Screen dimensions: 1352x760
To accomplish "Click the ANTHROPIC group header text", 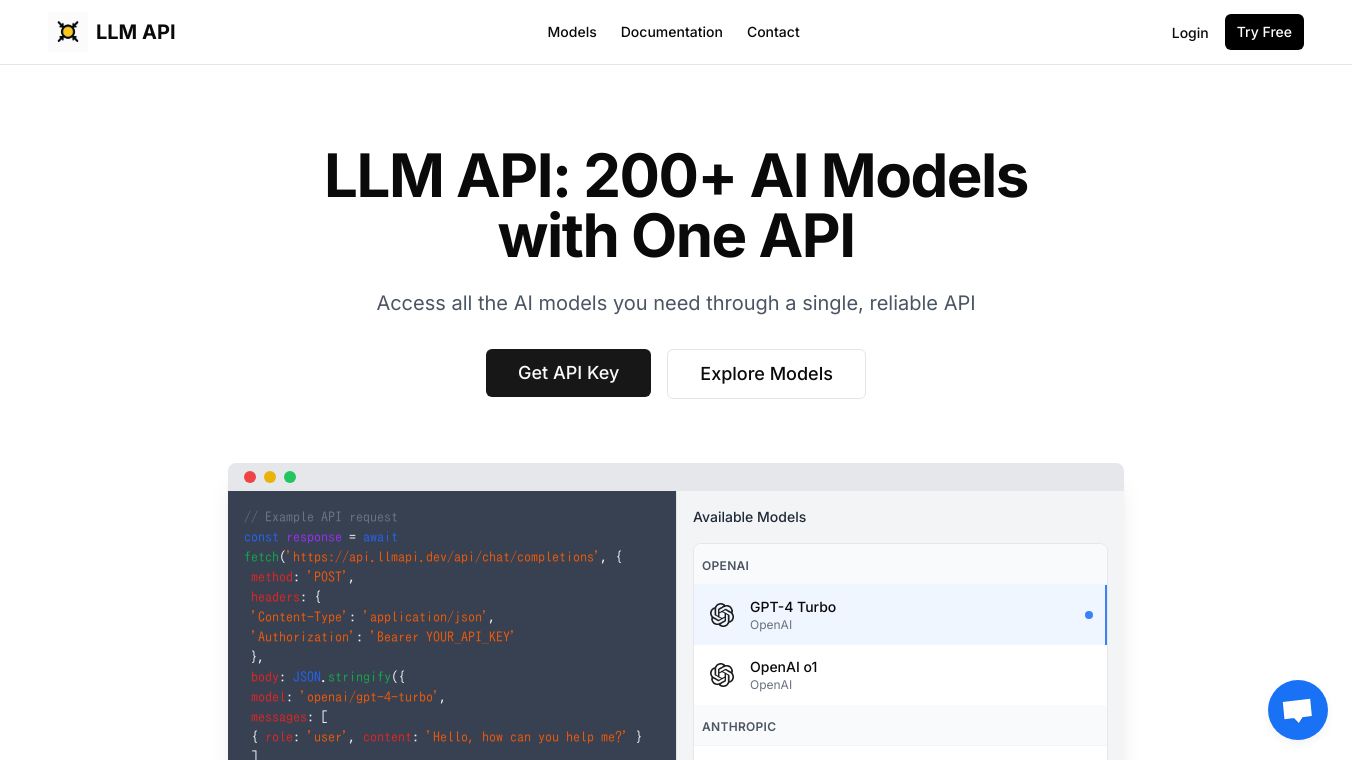I will click(x=739, y=727).
